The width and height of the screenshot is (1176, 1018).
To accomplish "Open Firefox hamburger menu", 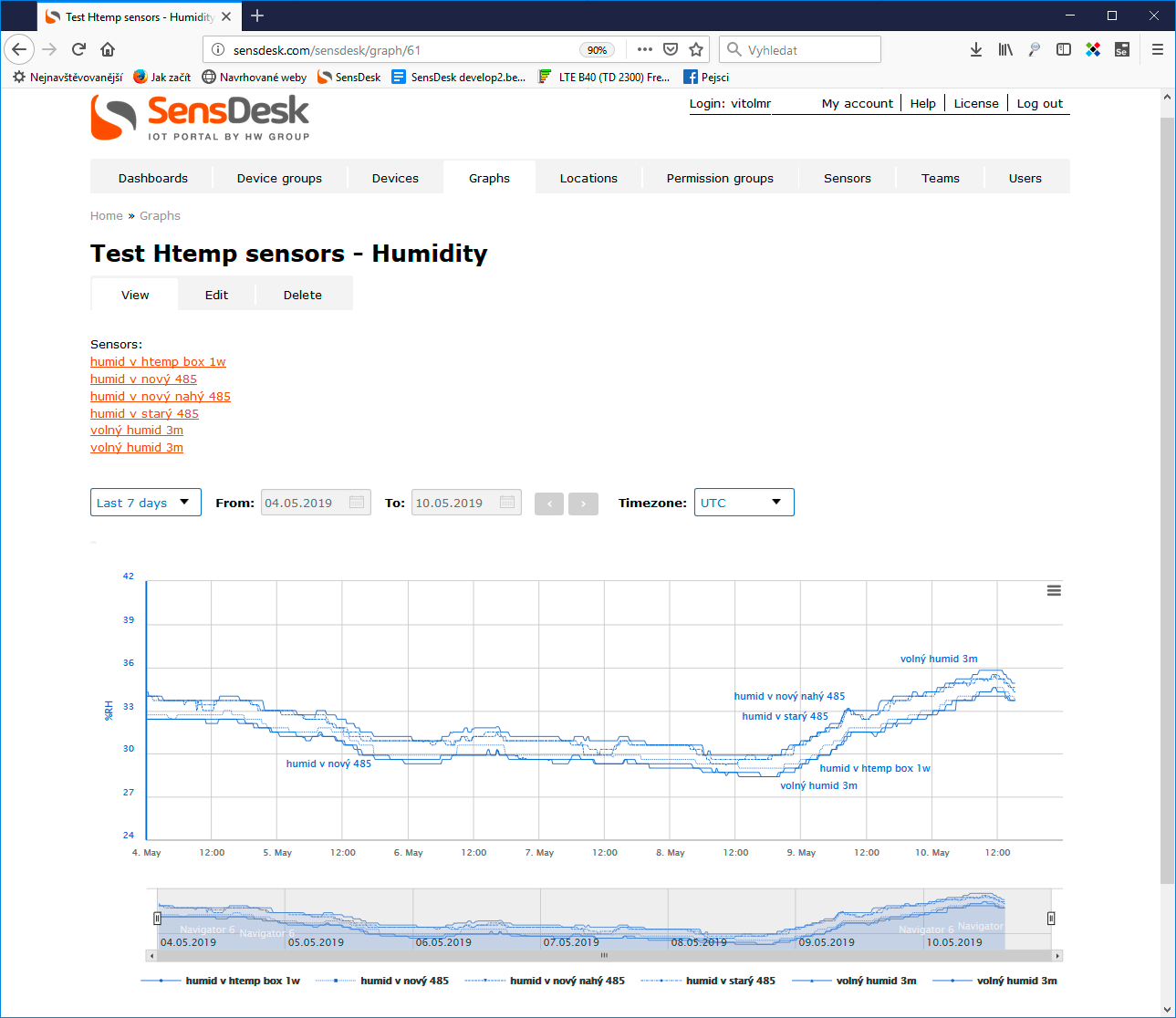I will 1158,49.
